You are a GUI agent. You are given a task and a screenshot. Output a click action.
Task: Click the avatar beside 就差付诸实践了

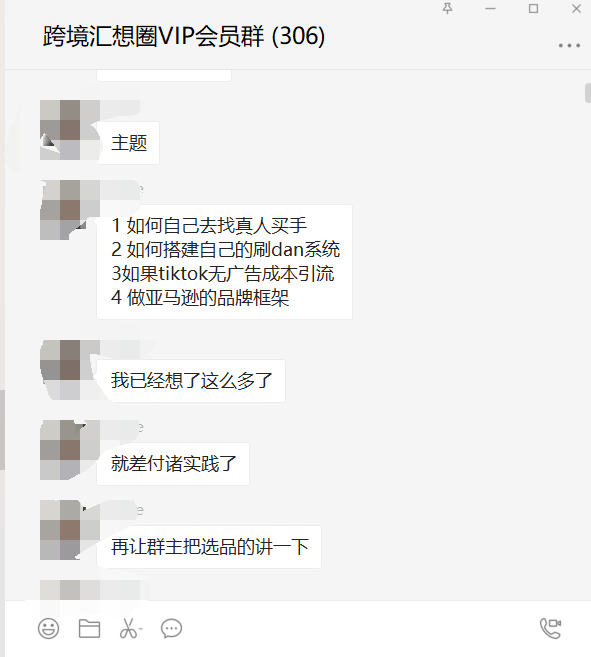[60, 450]
